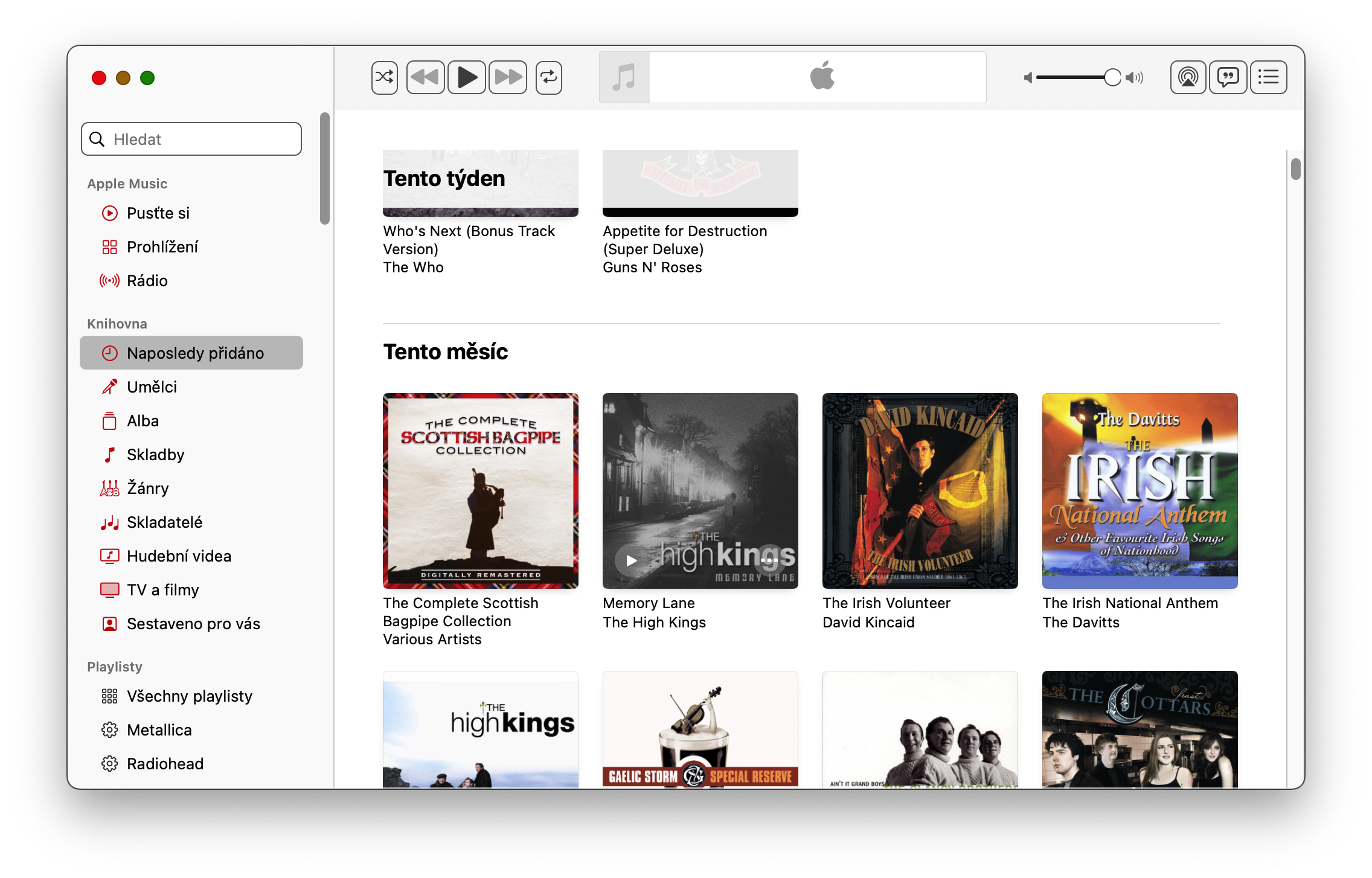Click the Metallica smart playlist gear icon
Screen dimensions: 1372x878
(110, 729)
